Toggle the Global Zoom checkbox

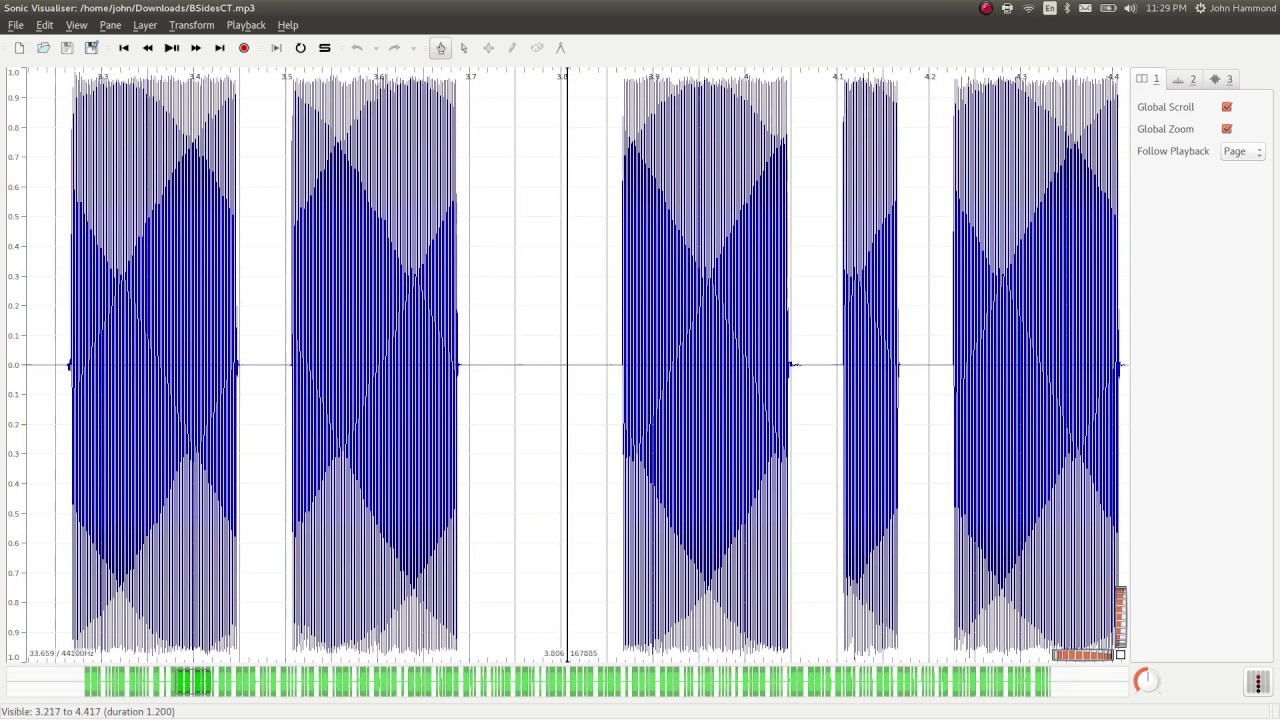click(1227, 129)
